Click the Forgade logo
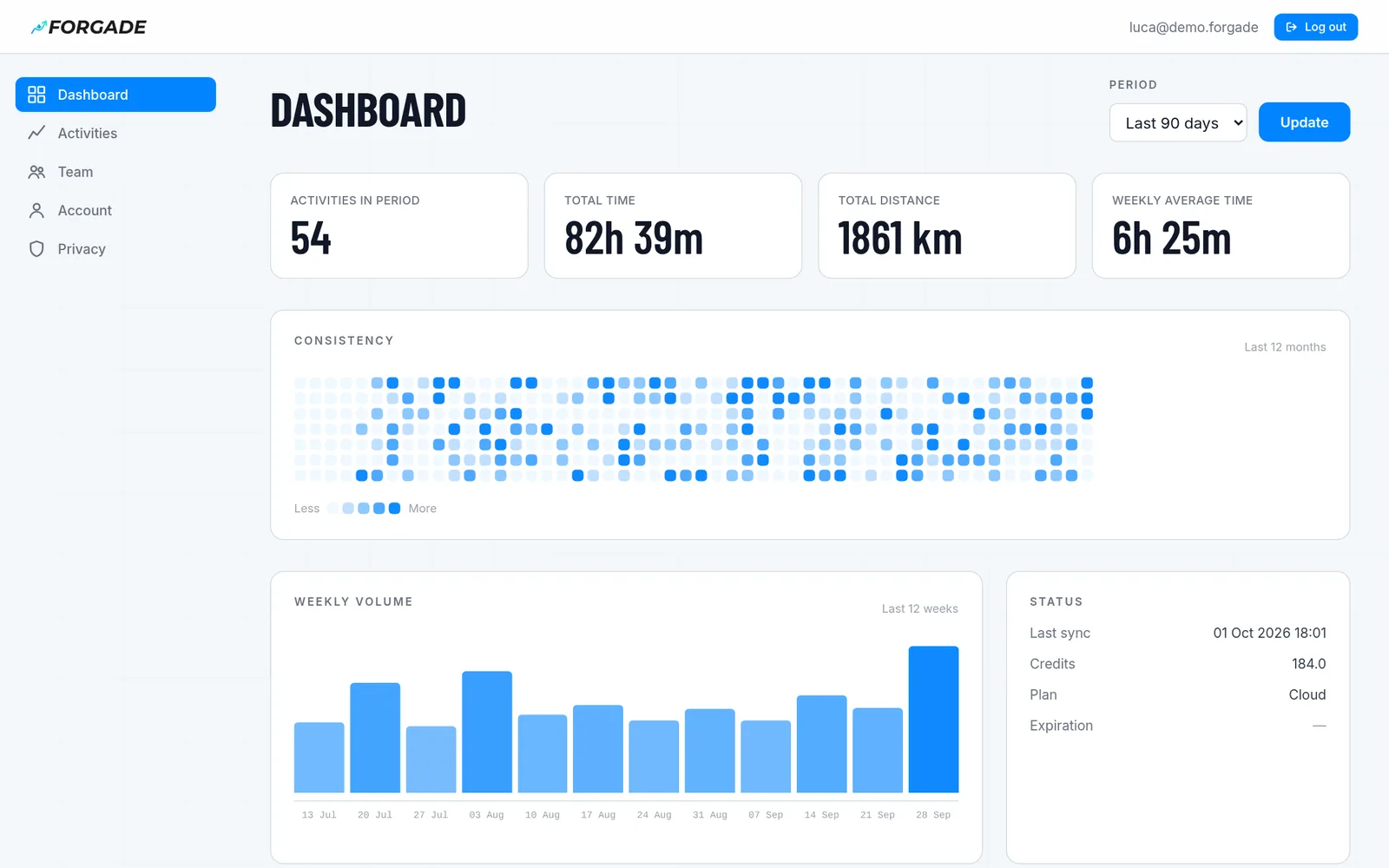Screen dimensions: 1389x868 coord(89,27)
